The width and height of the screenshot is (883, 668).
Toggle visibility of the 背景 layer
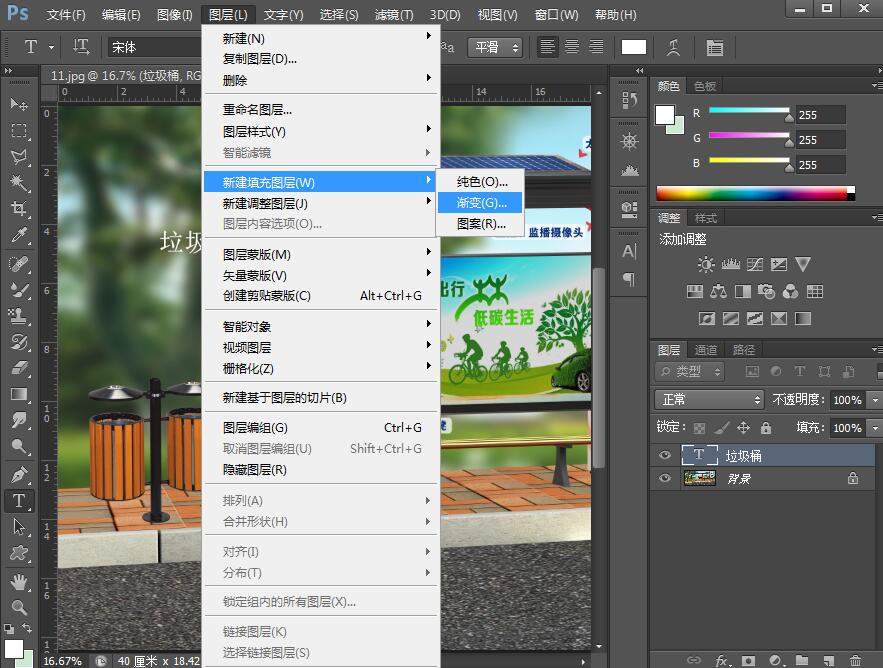(663, 478)
